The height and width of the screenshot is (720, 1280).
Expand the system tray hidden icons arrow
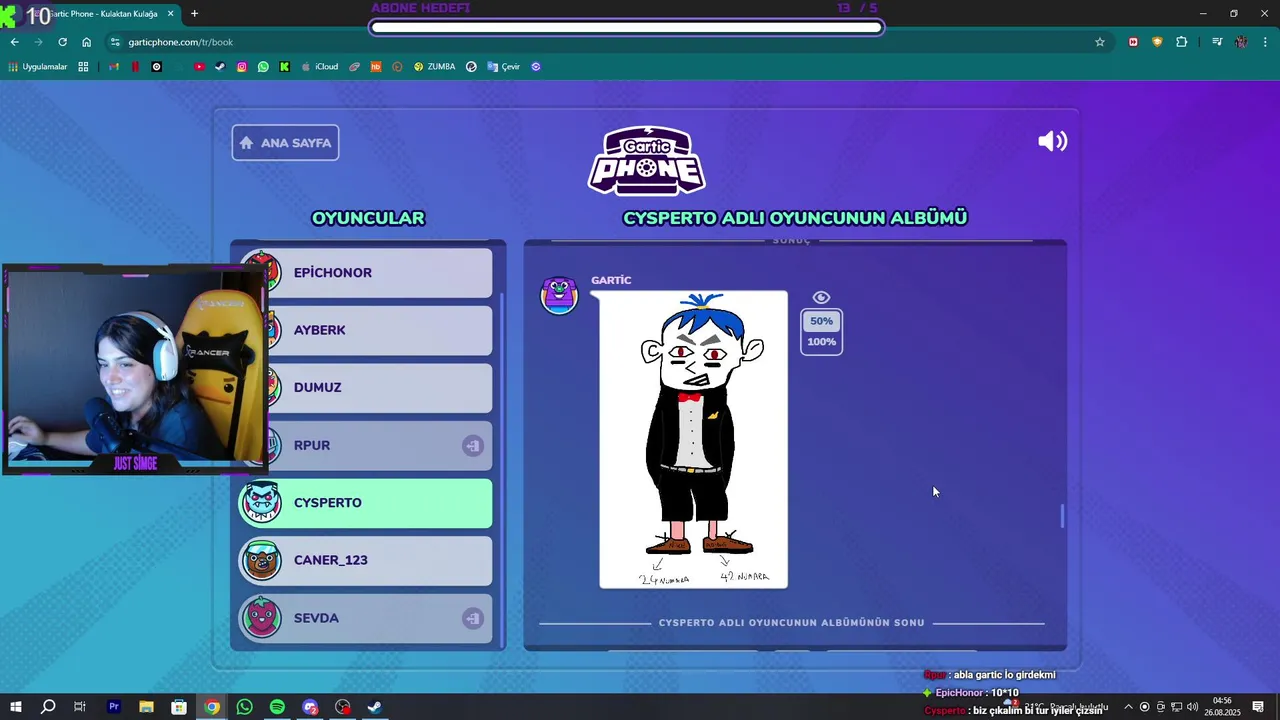pyautogui.click(x=1128, y=707)
